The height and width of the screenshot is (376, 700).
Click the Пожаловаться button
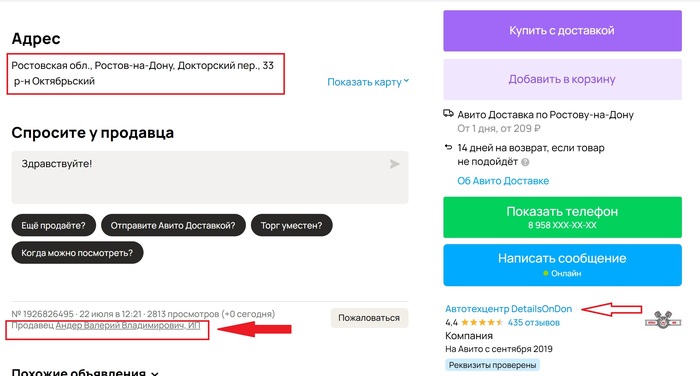point(369,318)
